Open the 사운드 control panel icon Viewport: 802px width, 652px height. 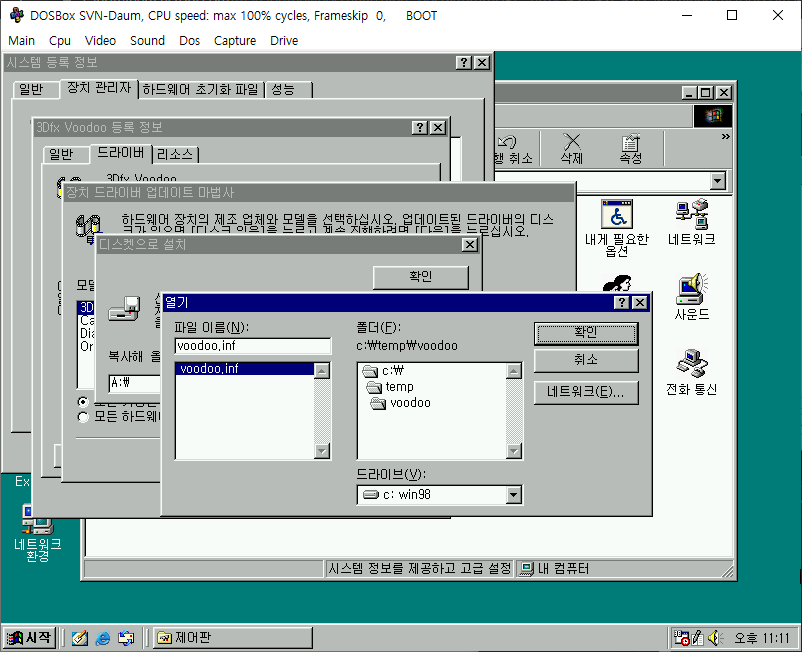click(x=692, y=297)
